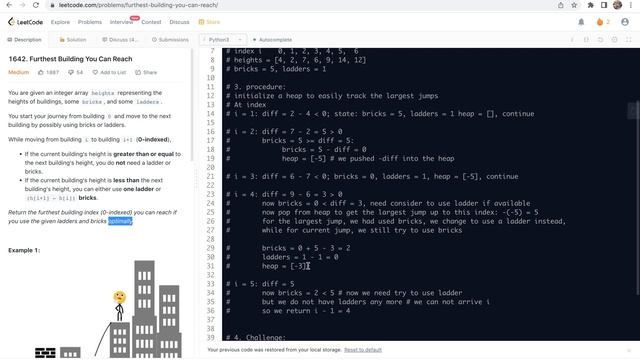Click the browser forward arrow

[22, 5]
